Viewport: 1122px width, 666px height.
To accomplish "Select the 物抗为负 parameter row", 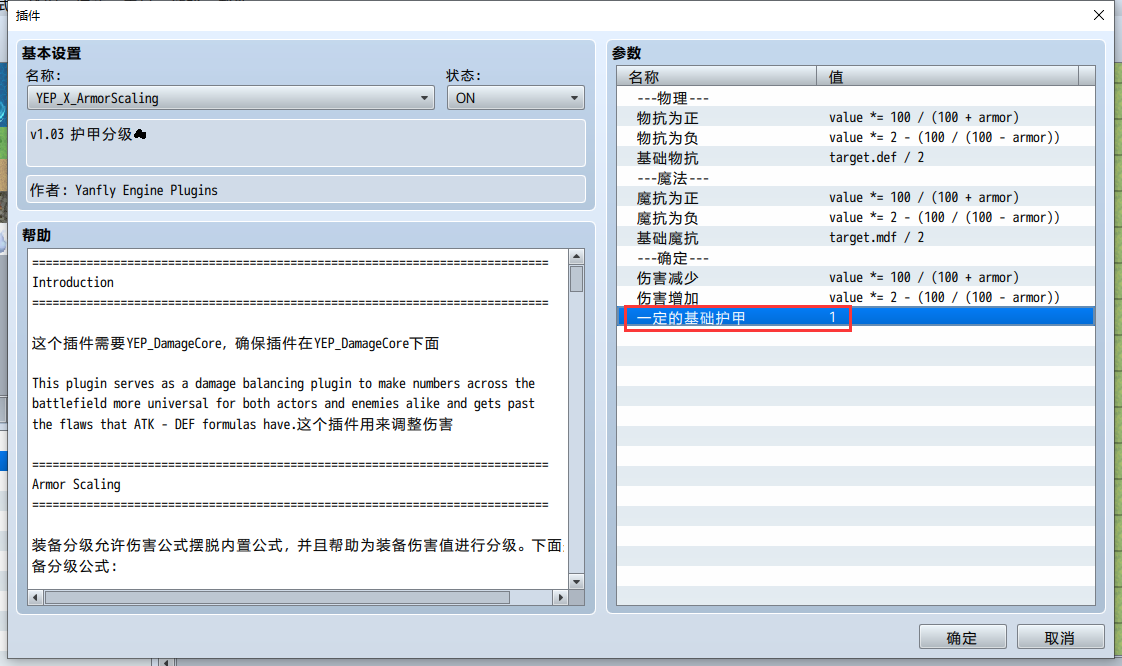I will pos(856,137).
